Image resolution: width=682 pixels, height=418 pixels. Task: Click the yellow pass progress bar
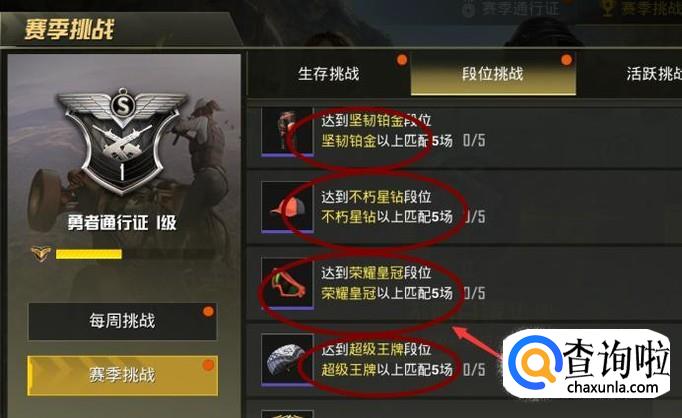[x=89, y=254]
